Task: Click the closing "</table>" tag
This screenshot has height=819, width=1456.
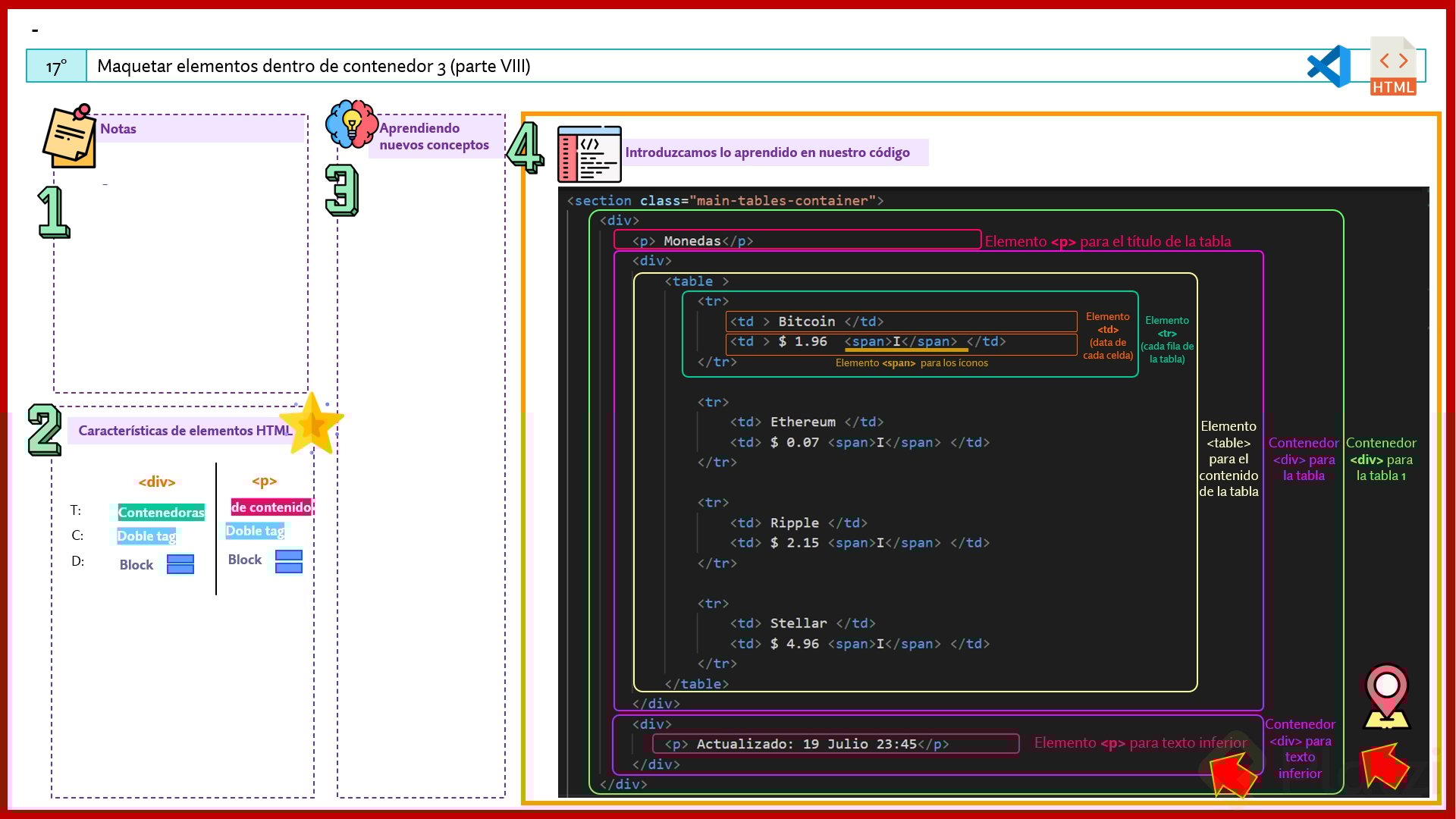Action: point(697,684)
